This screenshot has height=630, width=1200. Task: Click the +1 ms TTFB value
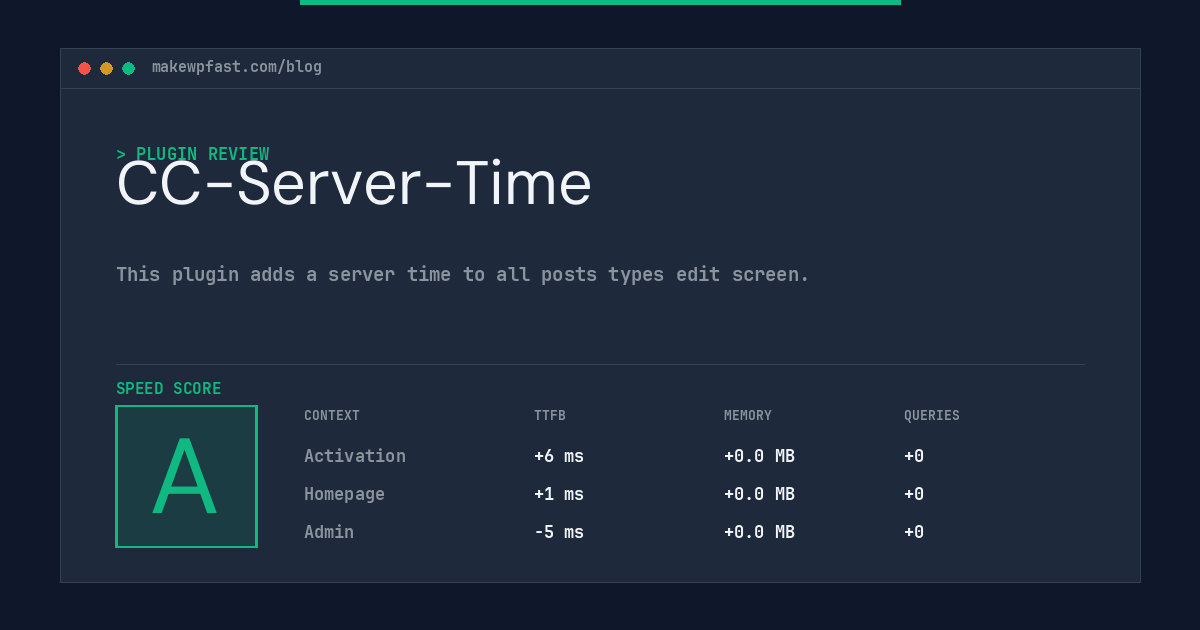pos(559,494)
